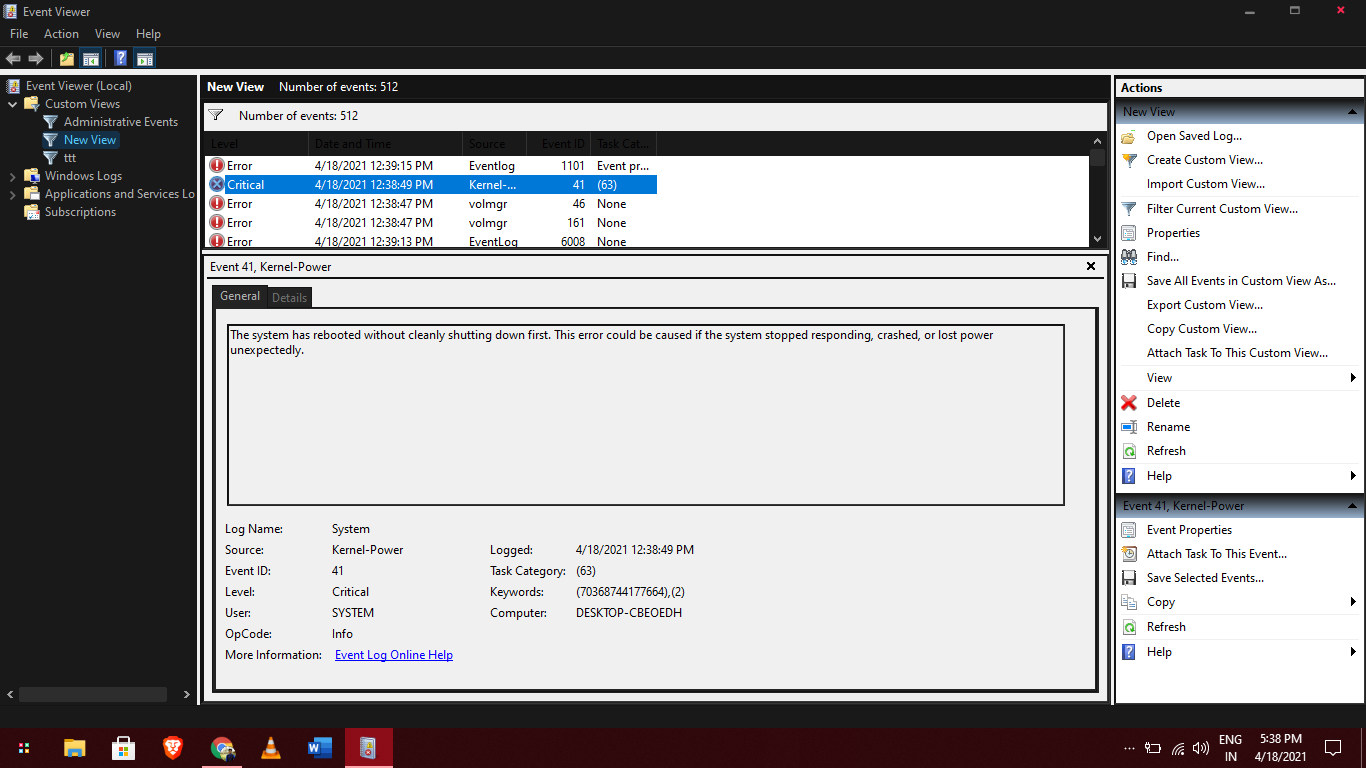Open the View submenu arrow in Actions
This screenshot has height=768, width=1366.
coord(1353,378)
